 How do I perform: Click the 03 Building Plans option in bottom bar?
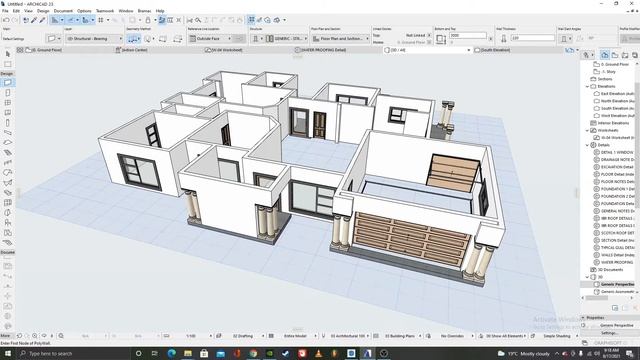399,336
